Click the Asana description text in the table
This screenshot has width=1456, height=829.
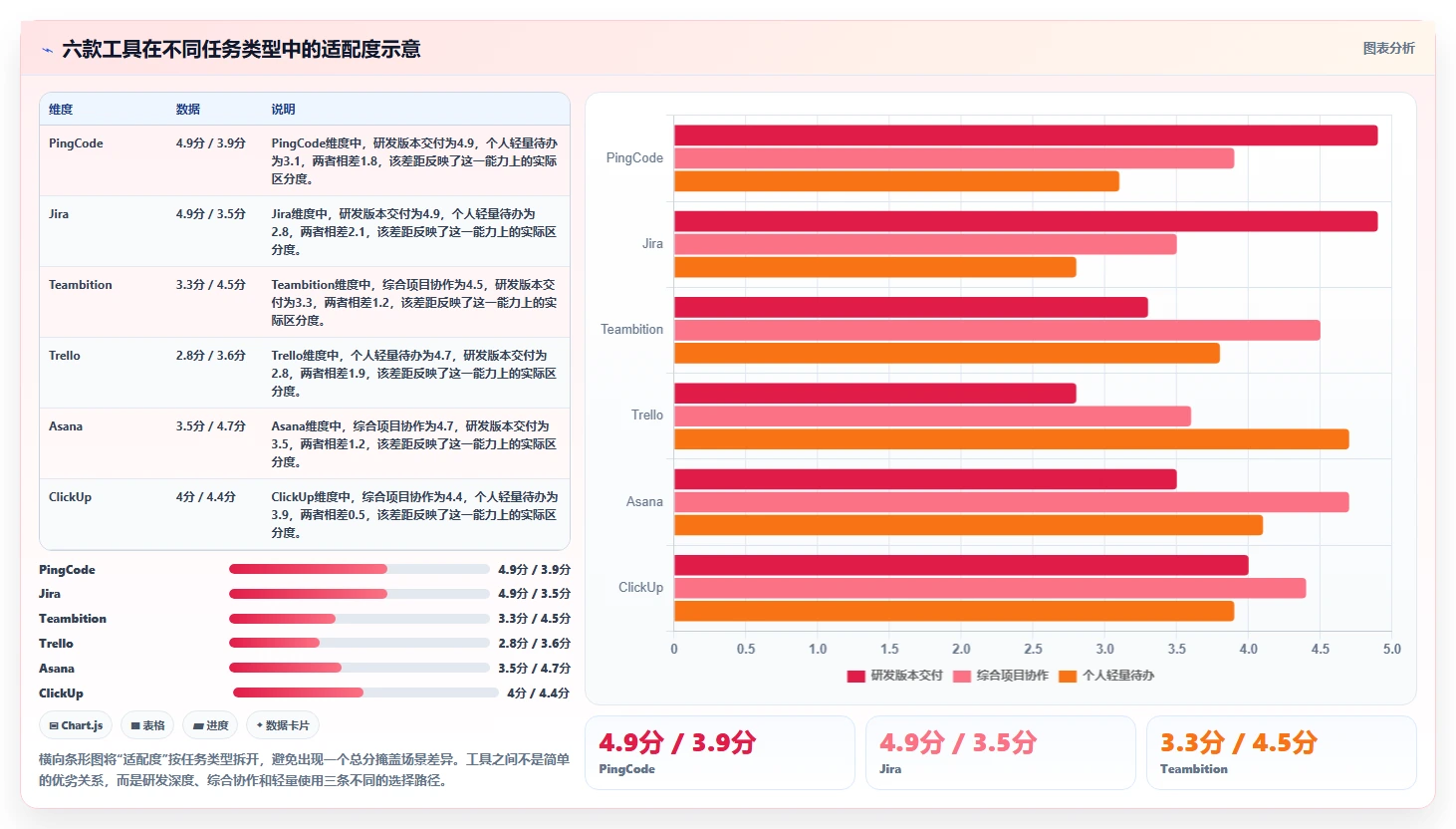(414, 444)
